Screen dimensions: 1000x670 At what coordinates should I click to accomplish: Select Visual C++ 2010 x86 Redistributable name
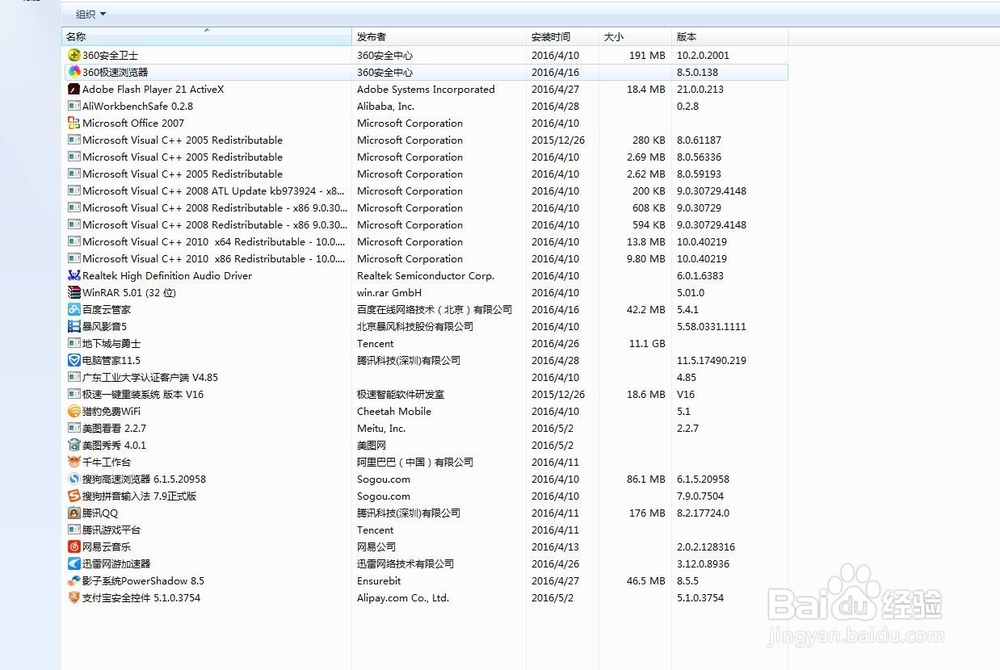tap(214, 259)
